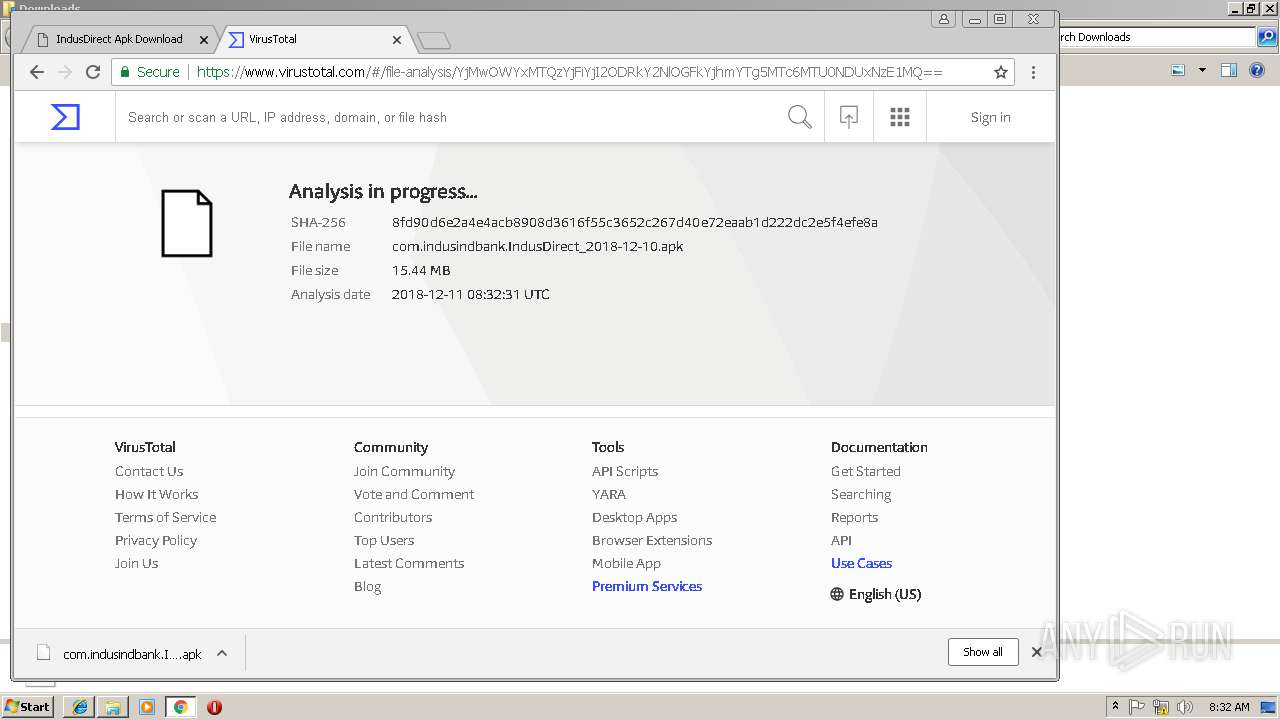The image size is (1280, 720).
Task: Open Browser Extensions link
Action: coord(652,540)
